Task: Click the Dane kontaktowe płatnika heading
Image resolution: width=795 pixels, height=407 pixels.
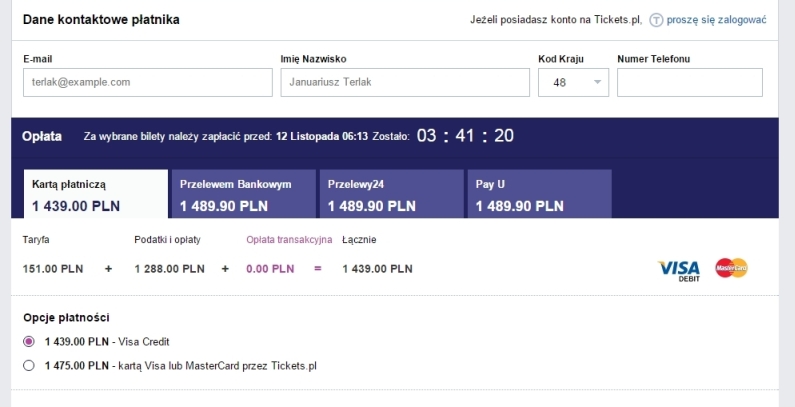Action: (x=101, y=20)
